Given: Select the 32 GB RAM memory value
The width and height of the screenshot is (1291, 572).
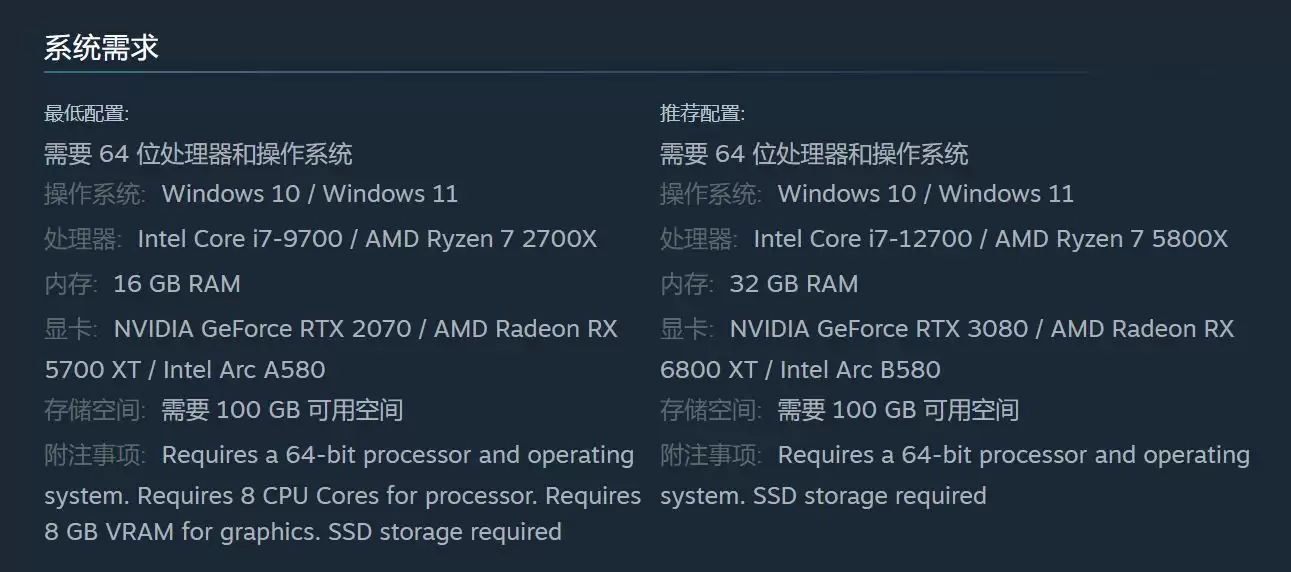Looking at the screenshot, I should click(793, 284).
